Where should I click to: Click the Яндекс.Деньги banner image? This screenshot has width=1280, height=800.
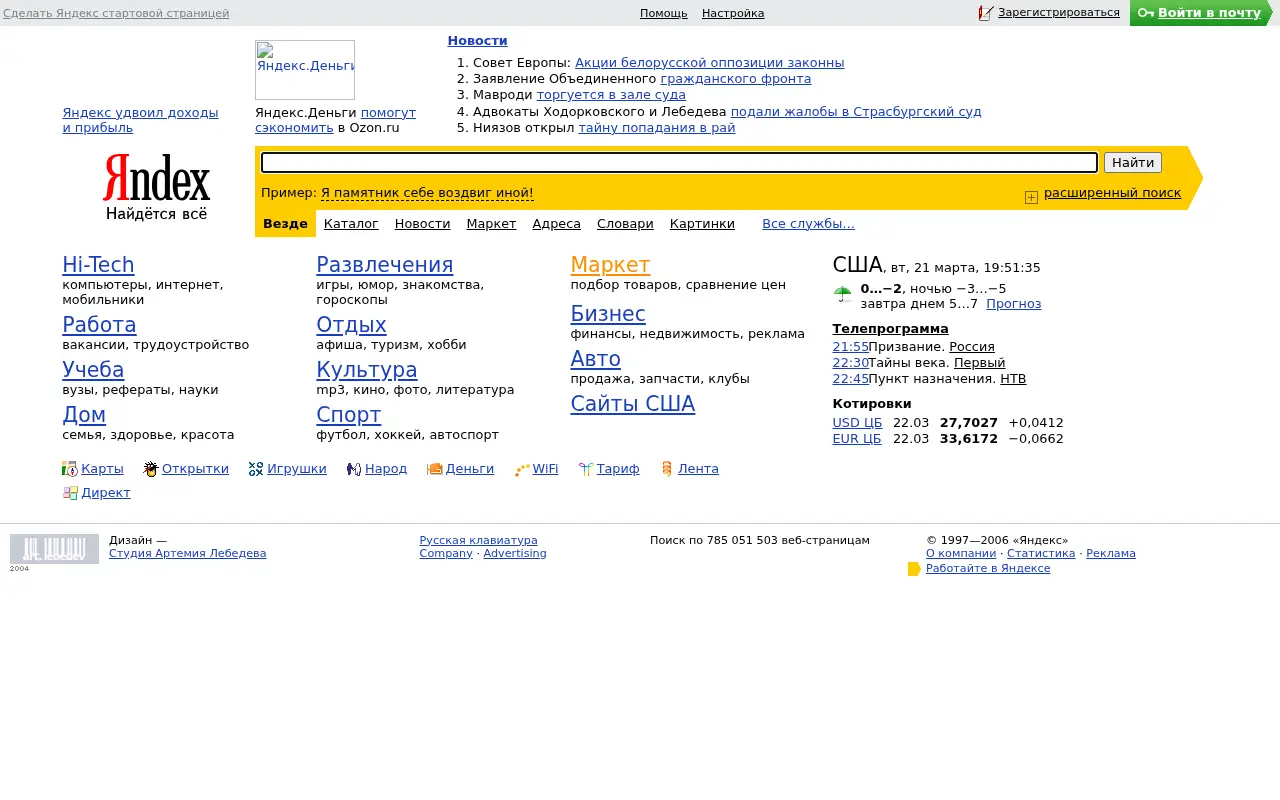pyautogui.click(x=305, y=70)
